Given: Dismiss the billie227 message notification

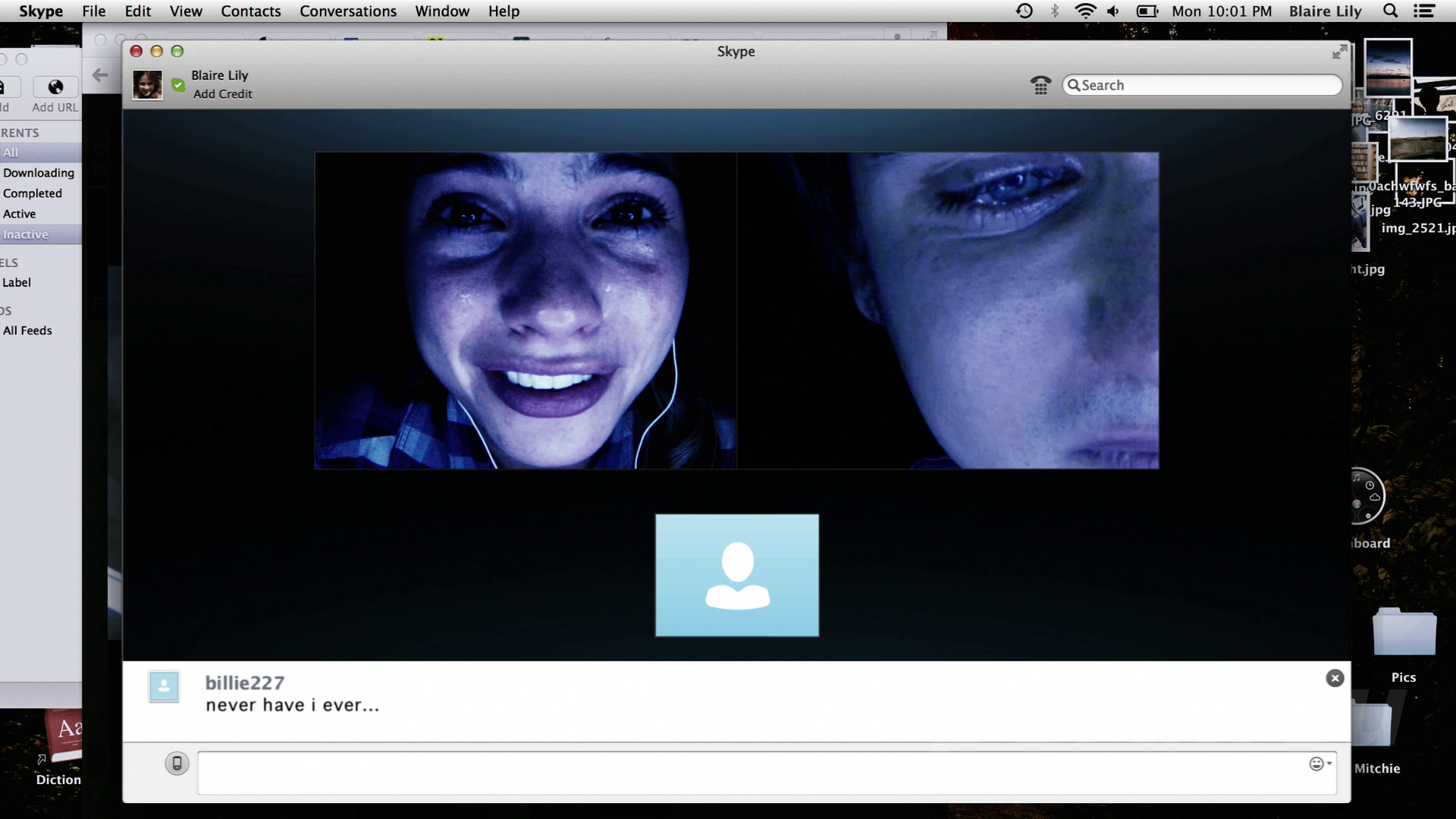Looking at the screenshot, I should coord(1335,679).
